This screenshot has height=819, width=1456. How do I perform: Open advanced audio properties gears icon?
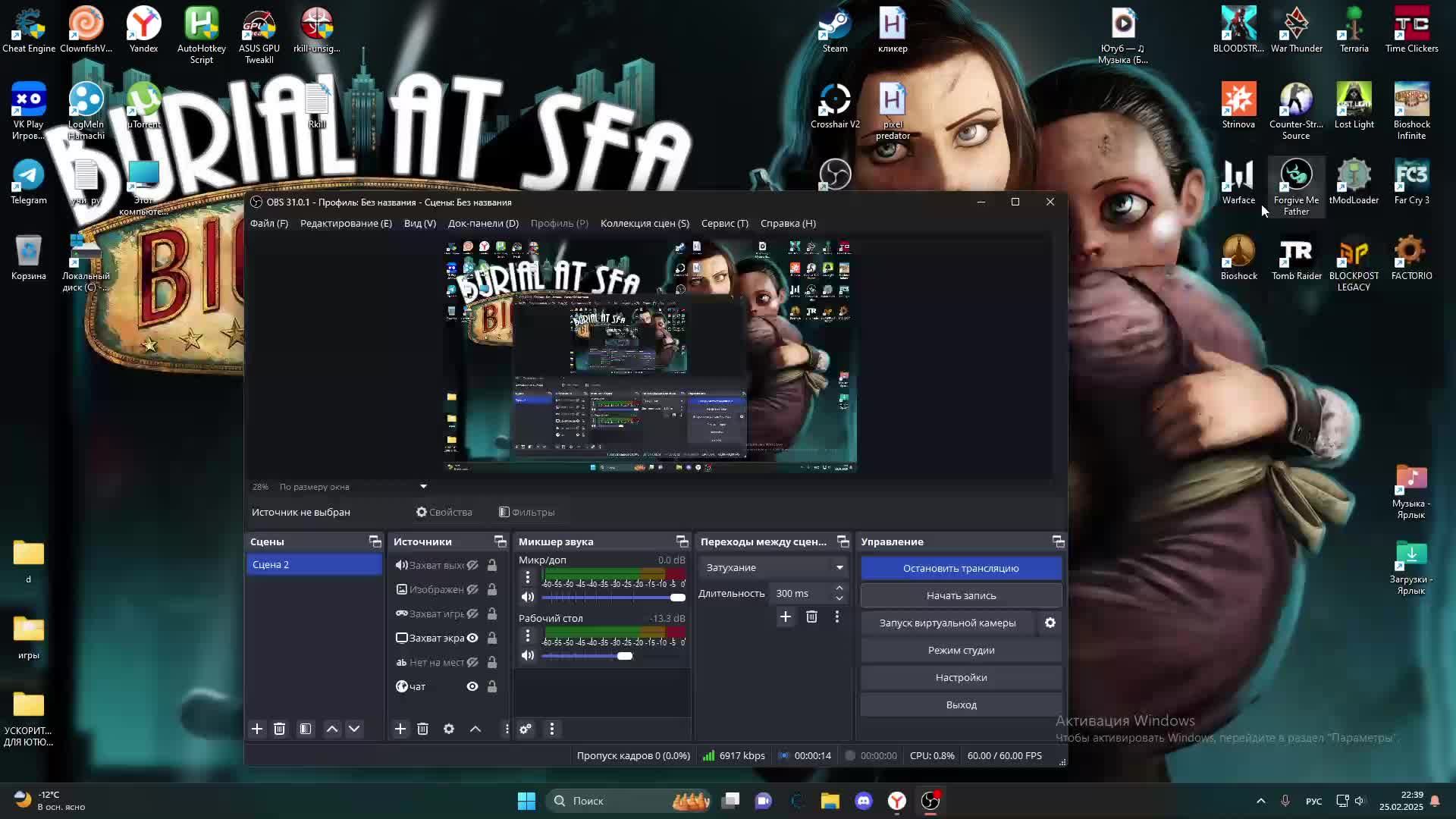point(526,729)
